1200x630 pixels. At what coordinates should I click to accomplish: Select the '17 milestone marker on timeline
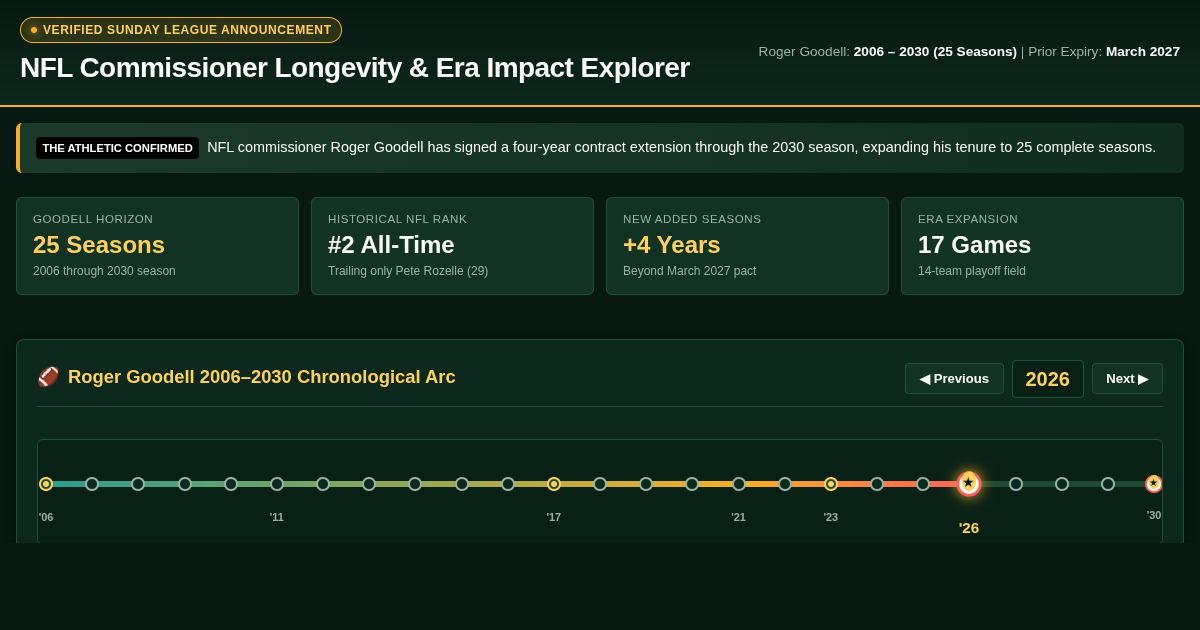pos(554,484)
